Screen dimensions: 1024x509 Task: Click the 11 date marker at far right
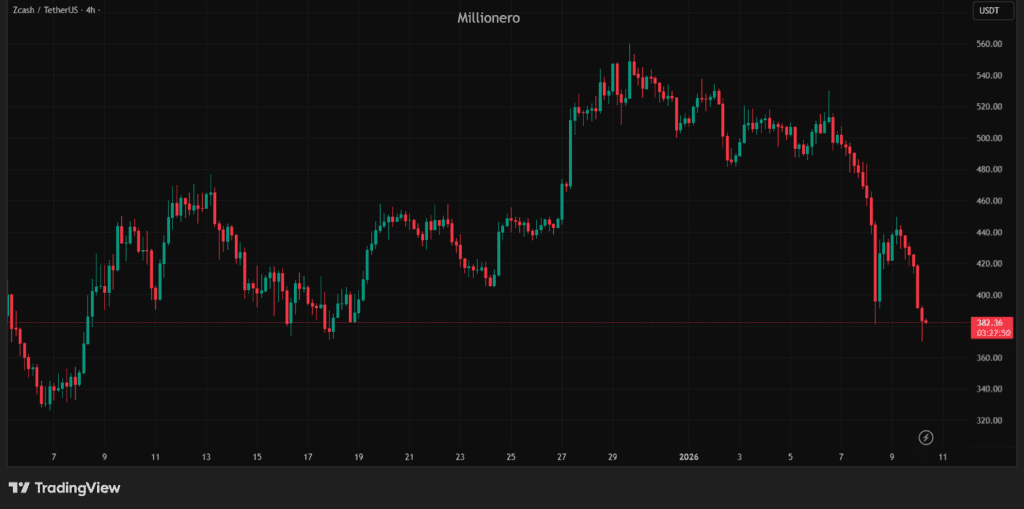point(942,457)
